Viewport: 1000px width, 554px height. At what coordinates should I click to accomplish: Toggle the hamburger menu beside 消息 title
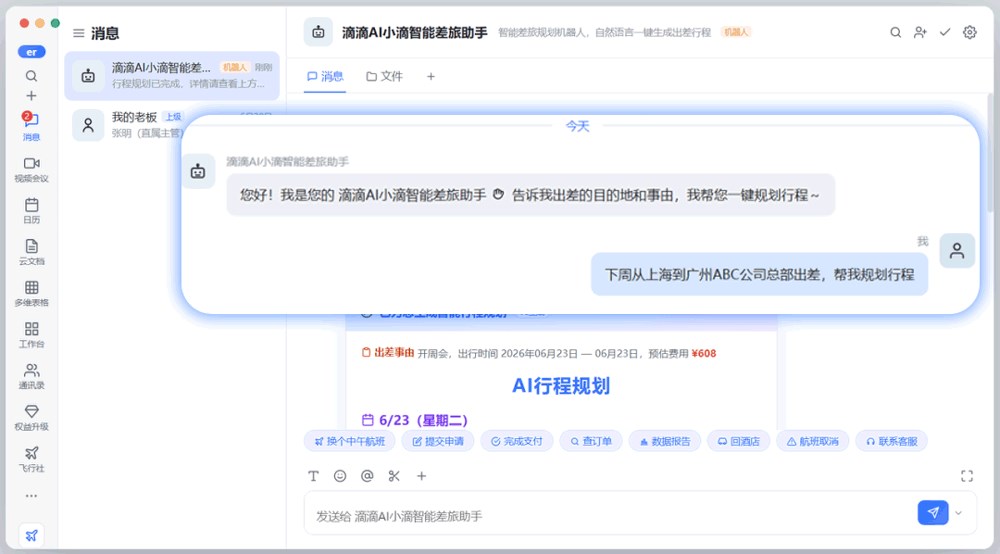[x=78, y=33]
